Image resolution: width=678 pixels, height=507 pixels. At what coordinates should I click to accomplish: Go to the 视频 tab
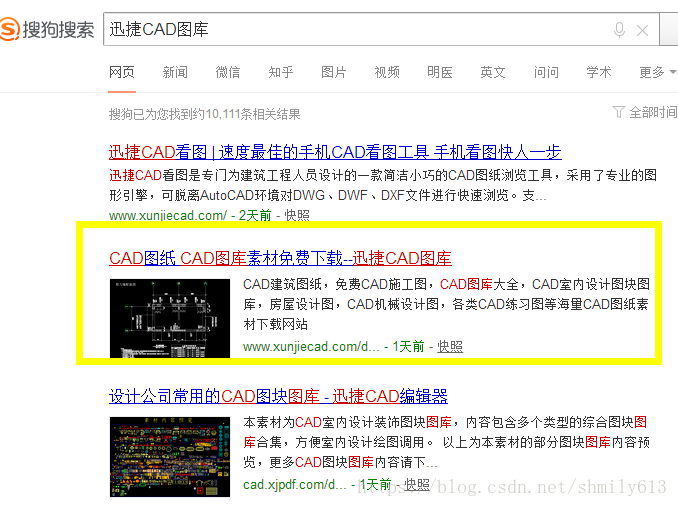click(x=387, y=72)
